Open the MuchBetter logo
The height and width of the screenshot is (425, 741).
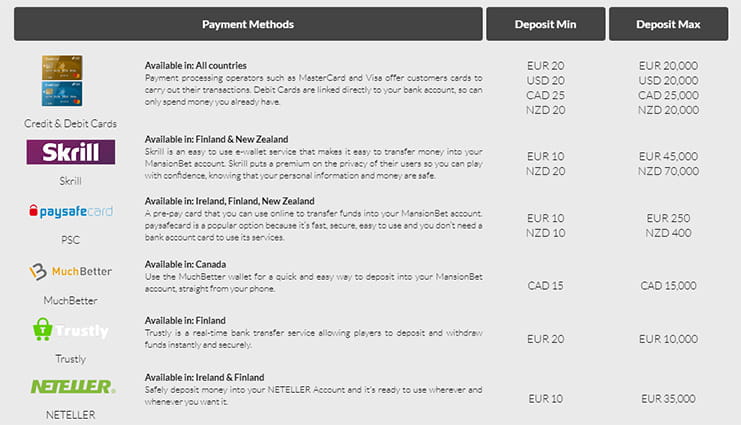pyautogui.click(x=70, y=271)
